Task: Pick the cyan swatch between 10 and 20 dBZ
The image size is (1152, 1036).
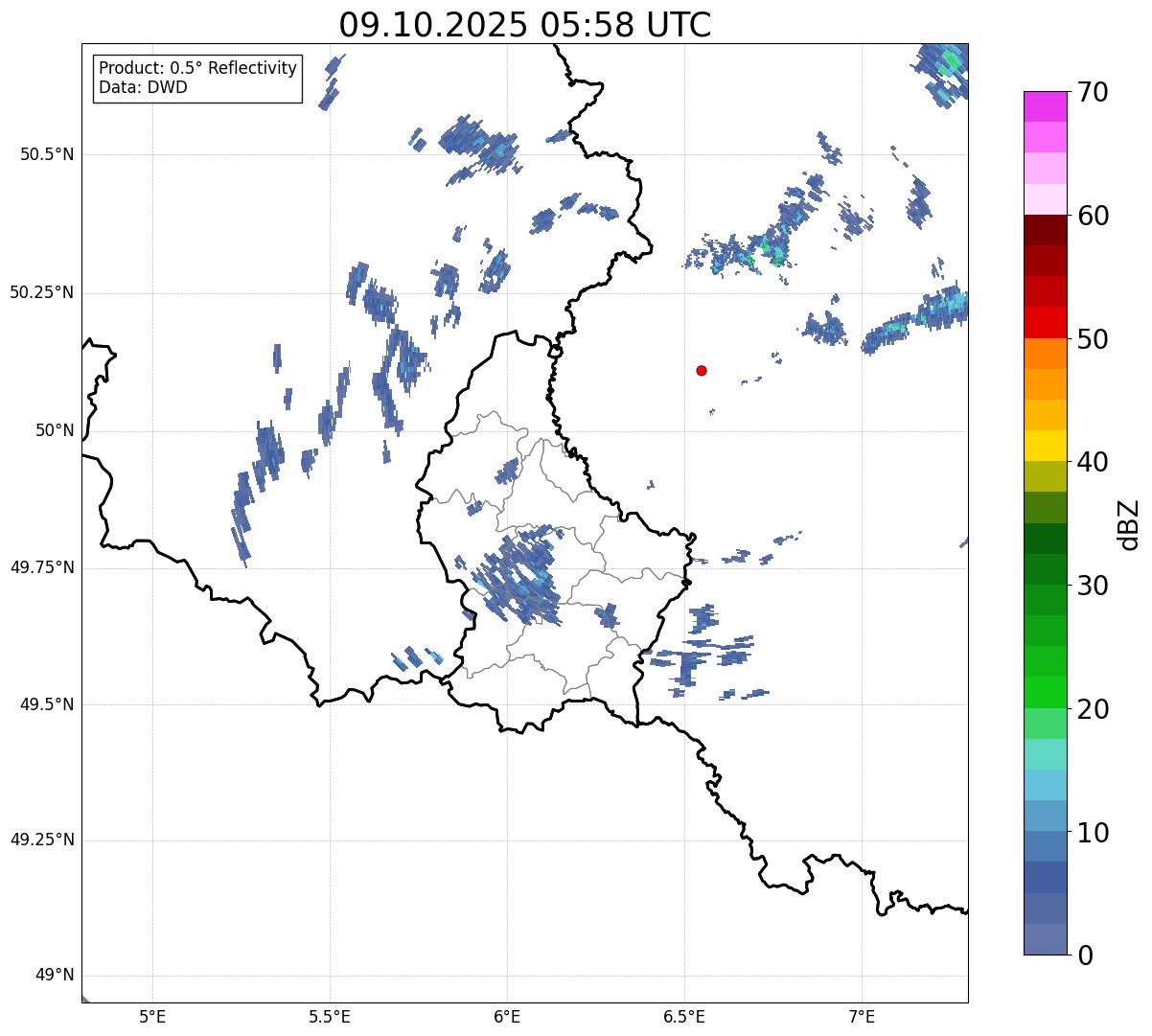Action: click(1045, 785)
